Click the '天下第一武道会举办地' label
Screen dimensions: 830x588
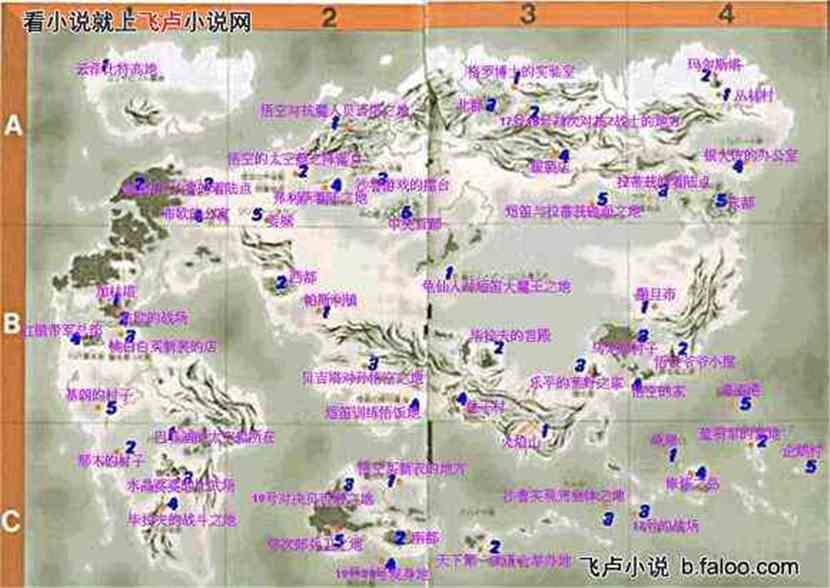(504, 560)
